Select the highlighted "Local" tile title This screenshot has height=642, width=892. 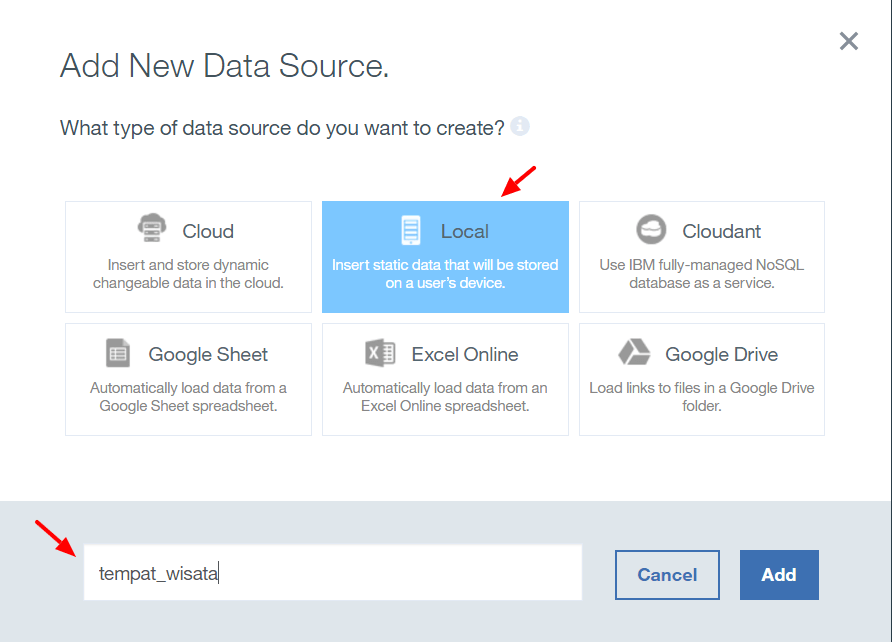(465, 231)
